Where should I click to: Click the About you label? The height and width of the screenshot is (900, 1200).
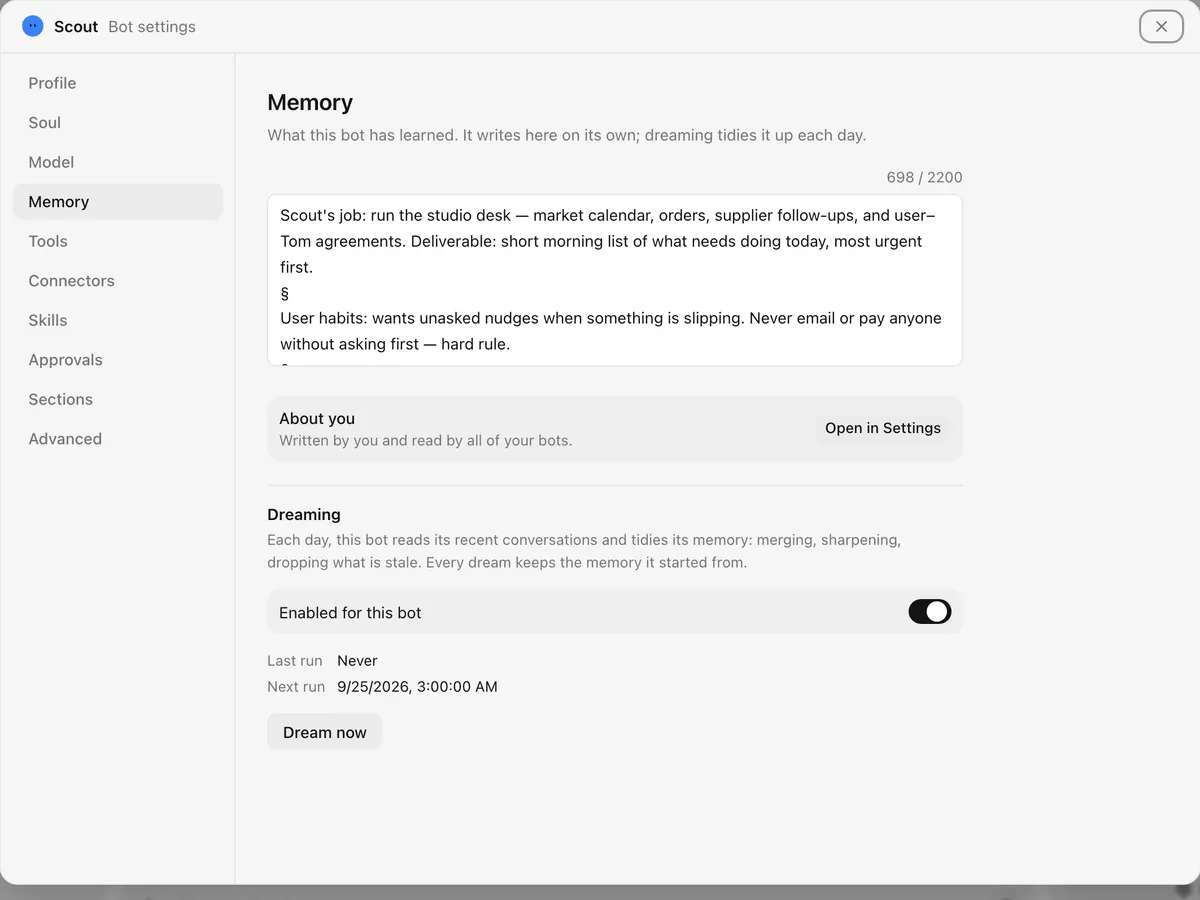pyautogui.click(x=317, y=418)
